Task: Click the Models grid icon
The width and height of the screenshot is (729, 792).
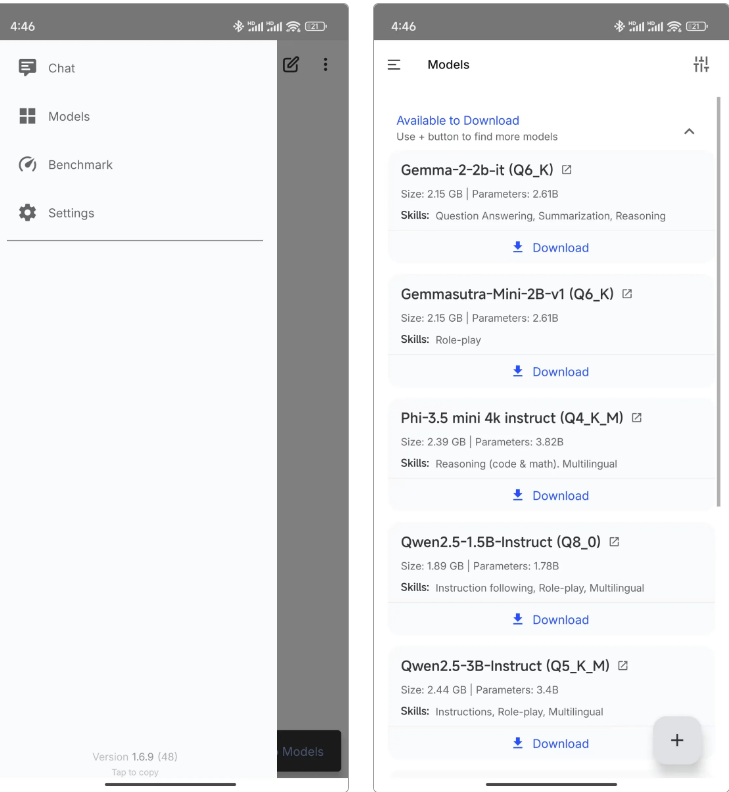Action: pos(27,116)
